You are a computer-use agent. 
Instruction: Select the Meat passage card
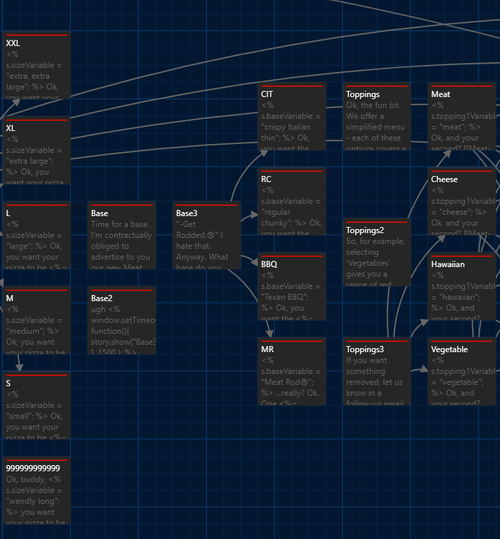462,116
